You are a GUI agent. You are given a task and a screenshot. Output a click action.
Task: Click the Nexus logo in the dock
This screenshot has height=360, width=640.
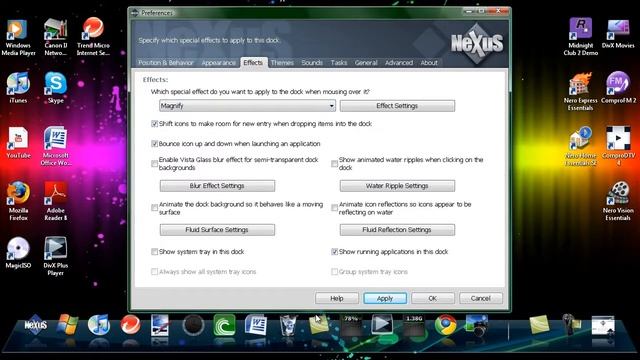tap(36, 325)
